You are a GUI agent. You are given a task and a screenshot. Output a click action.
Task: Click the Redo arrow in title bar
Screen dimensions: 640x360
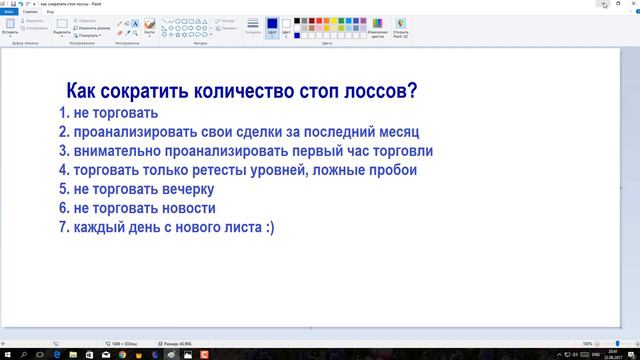(x=28, y=4)
